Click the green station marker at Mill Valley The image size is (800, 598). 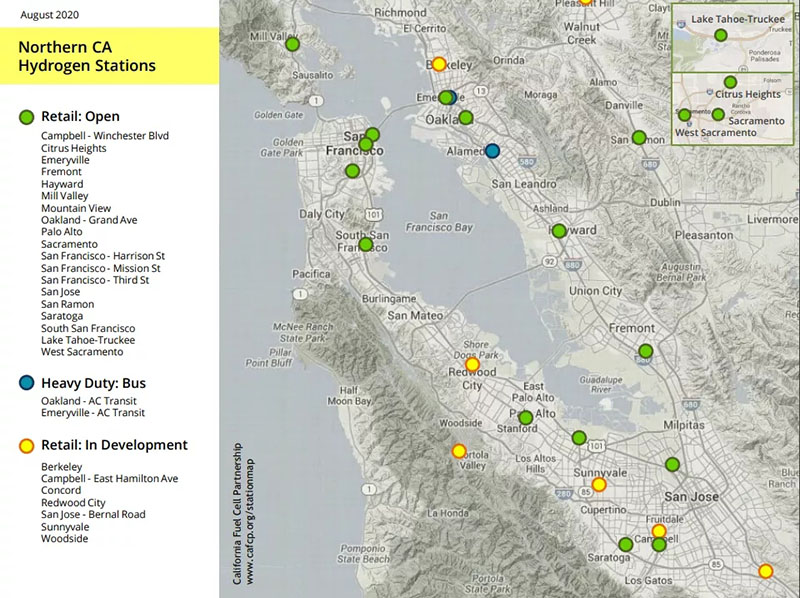point(293,44)
